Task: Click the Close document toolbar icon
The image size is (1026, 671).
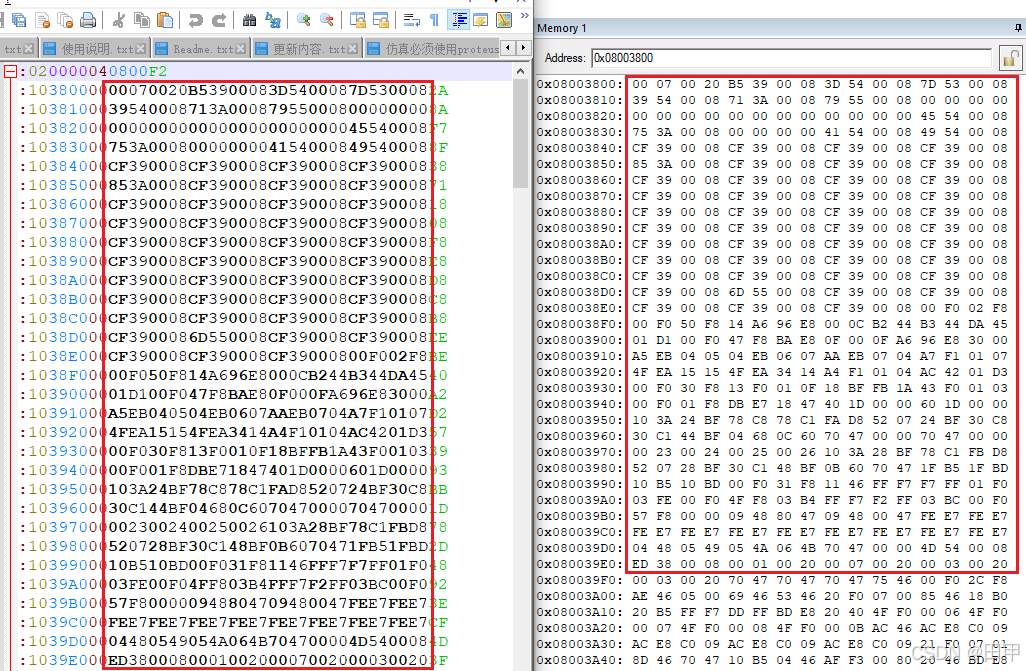Action: [x=43, y=20]
